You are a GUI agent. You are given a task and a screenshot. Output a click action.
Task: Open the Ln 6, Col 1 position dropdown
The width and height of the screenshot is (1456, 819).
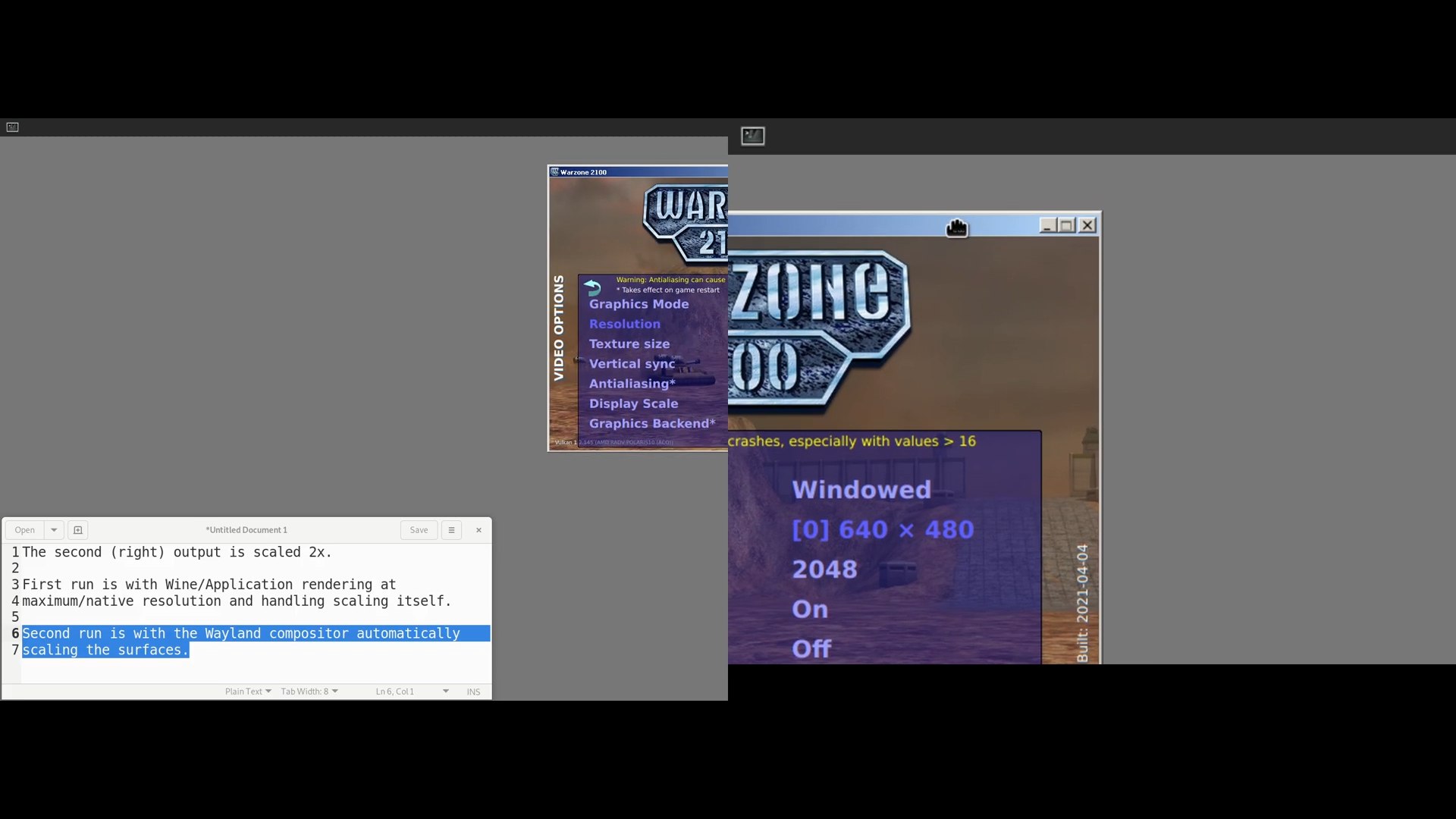pyautogui.click(x=413, y=692)
